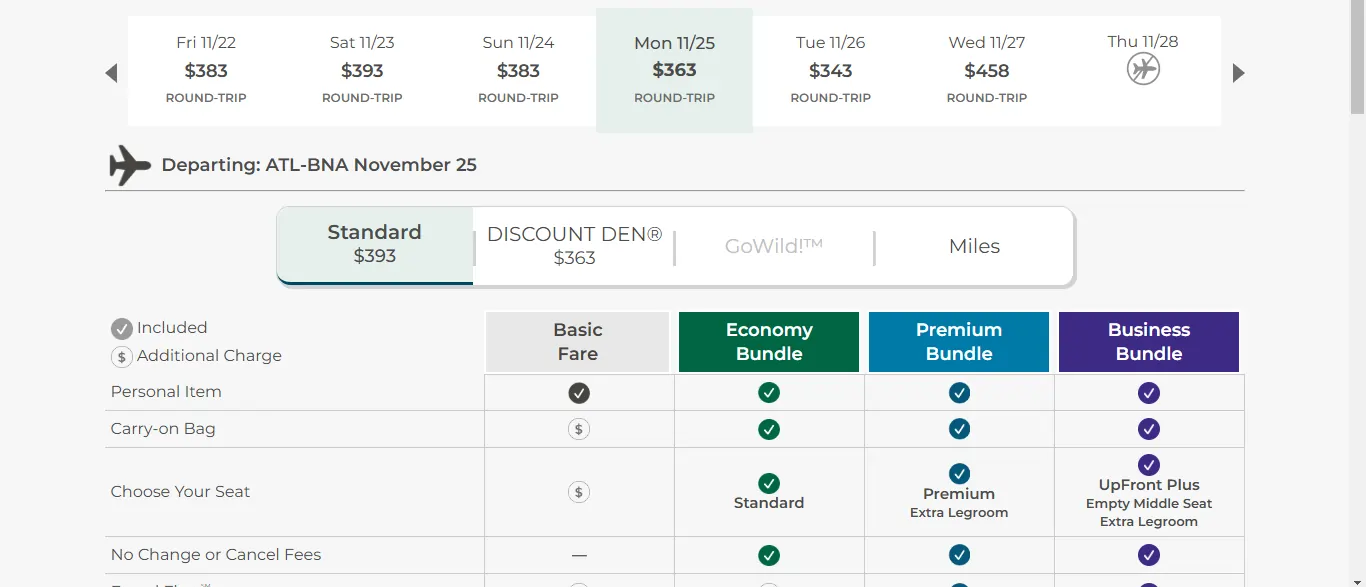Click Premium Bundle Carry-on Bag checkmark
This screenshot has height=587, width=1366.
pyautogui.click(x=959, y=429)
